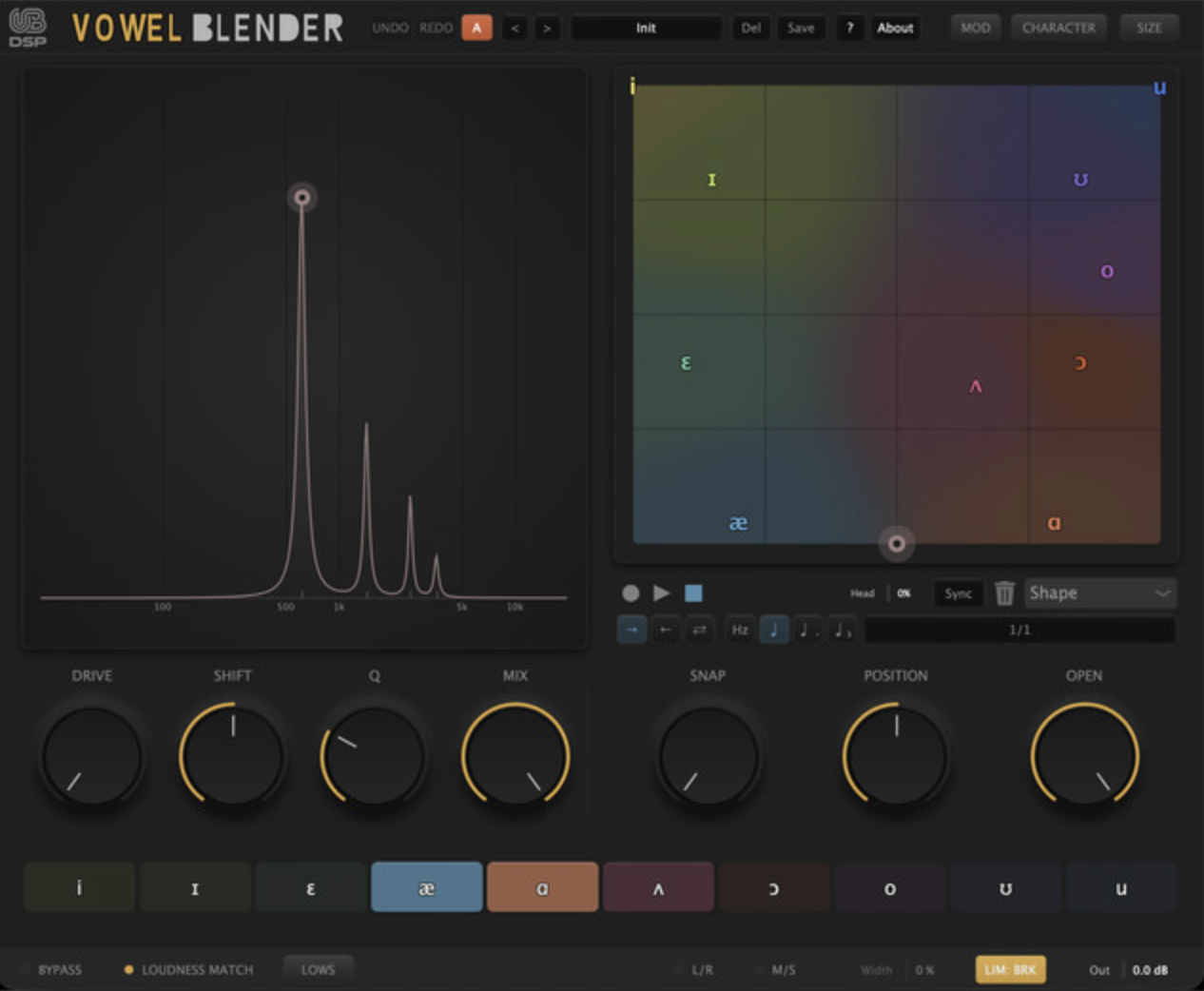
Task: Toggle the Lows button
Action: [x=318, y=969]
